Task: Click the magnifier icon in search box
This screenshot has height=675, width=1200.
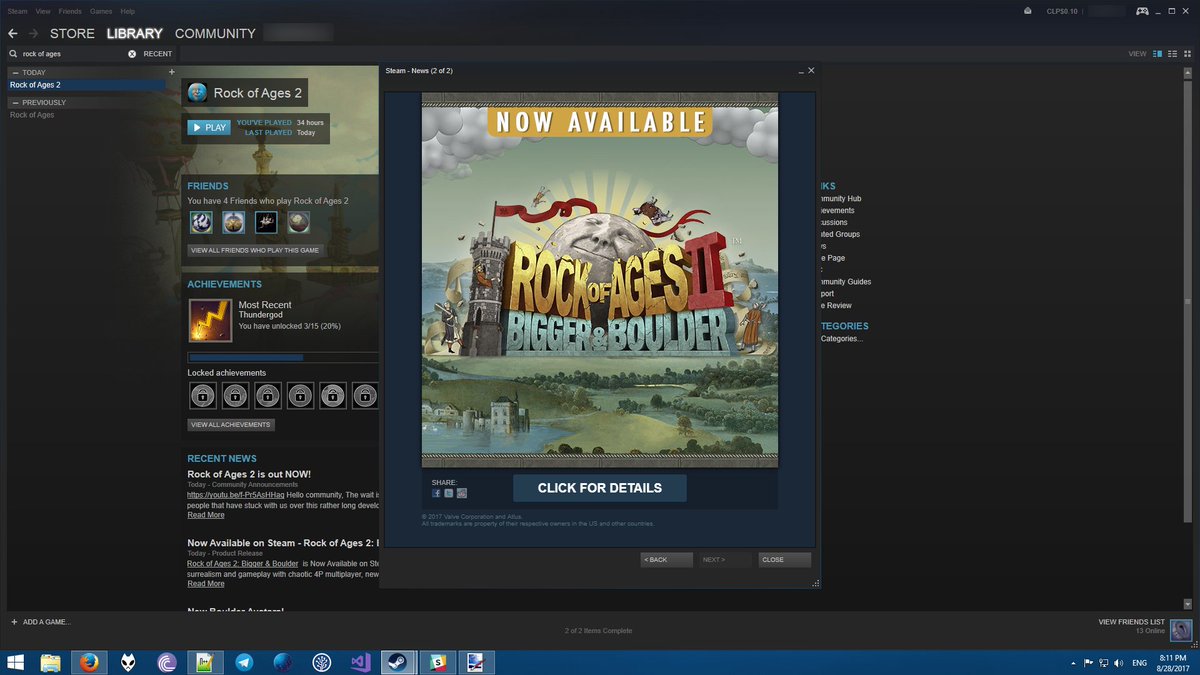Action: click(13, 53)
